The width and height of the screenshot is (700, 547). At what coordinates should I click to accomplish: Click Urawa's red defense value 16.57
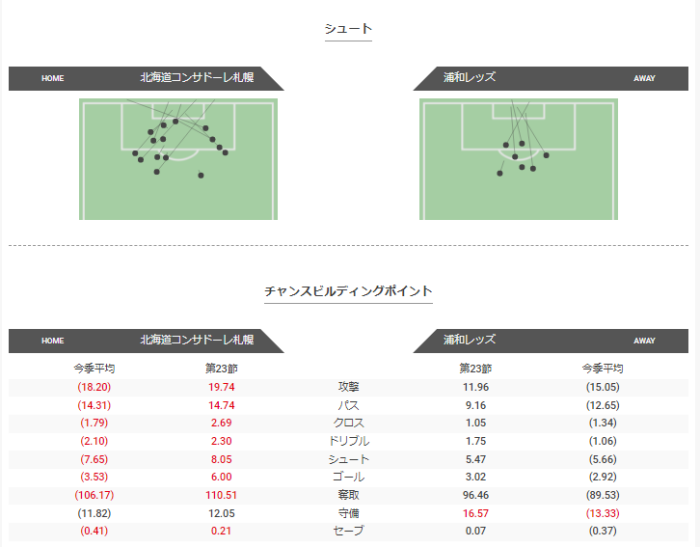click(x=475, y=513)
